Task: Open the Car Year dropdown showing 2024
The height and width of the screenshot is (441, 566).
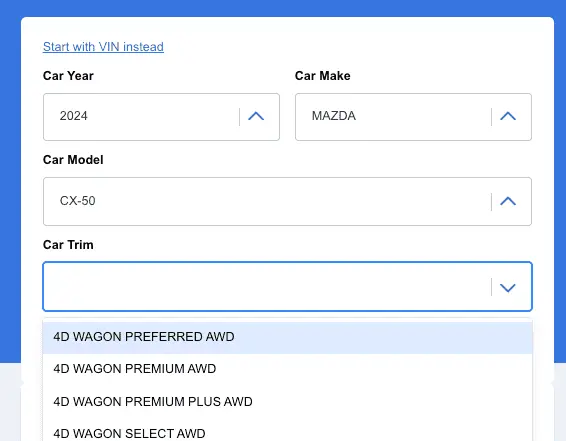Action: [161, 117]
